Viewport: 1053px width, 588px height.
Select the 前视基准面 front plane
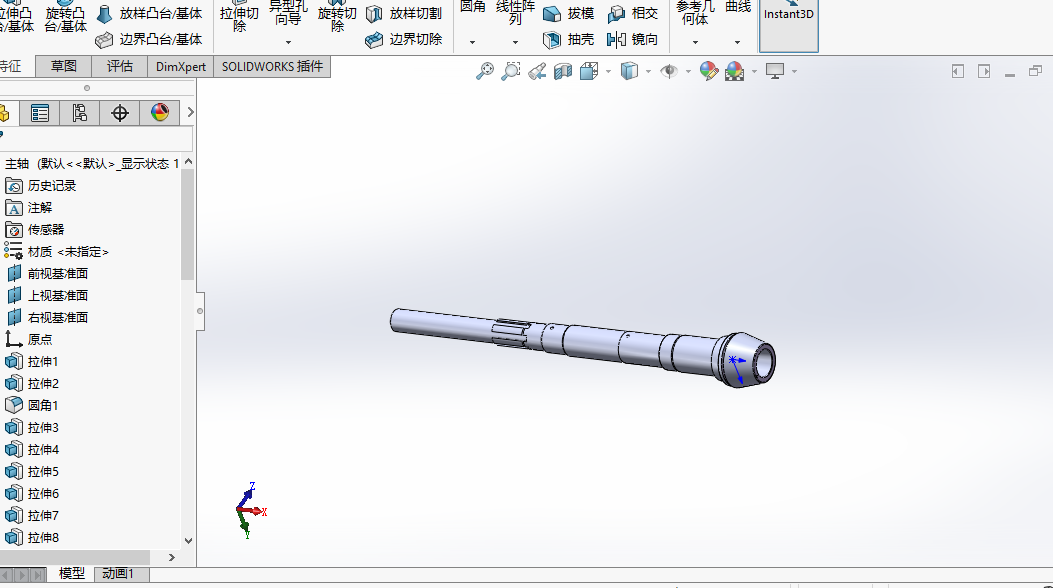click(47, 274)
